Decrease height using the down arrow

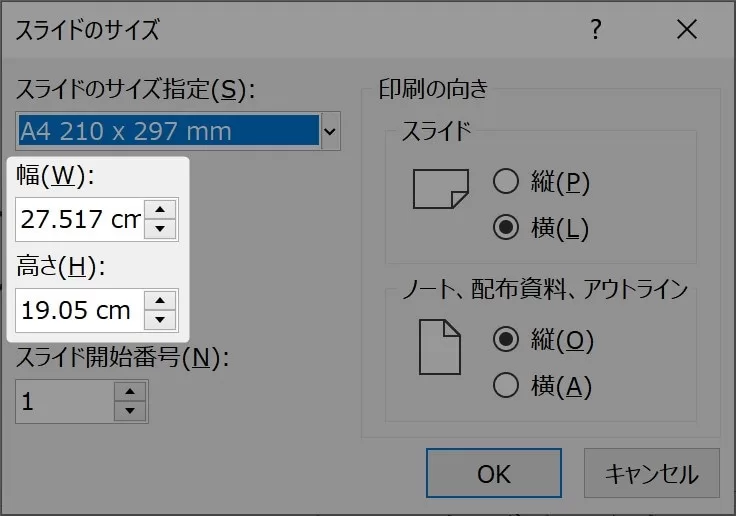pyautogui.click(x=160, y=320)
